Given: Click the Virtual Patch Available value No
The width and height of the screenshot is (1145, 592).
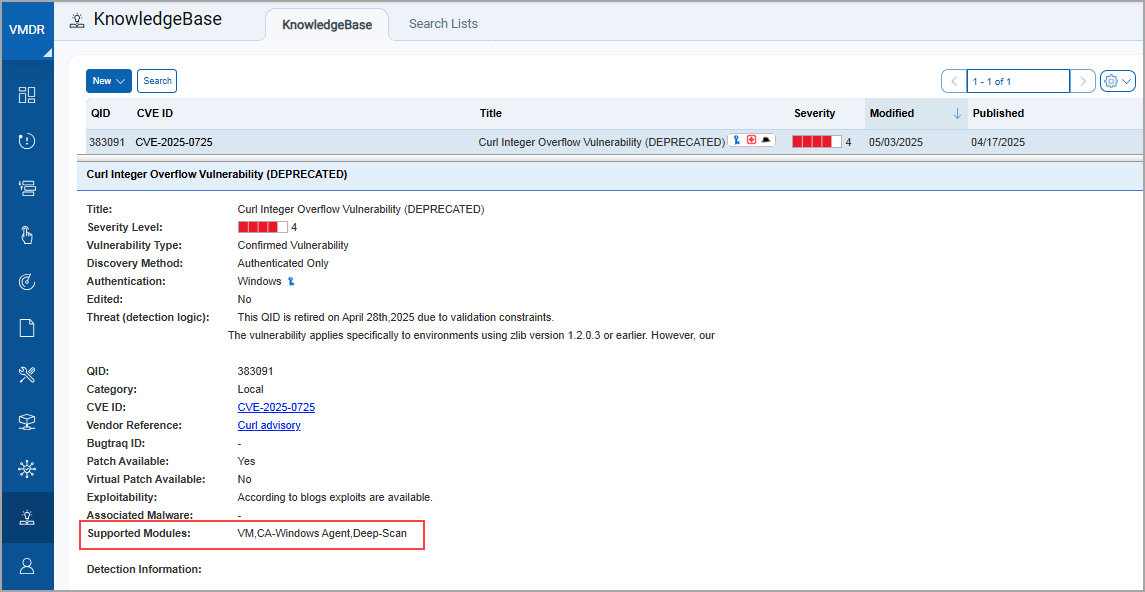Looking at the screenshot, I should (245, 479).
